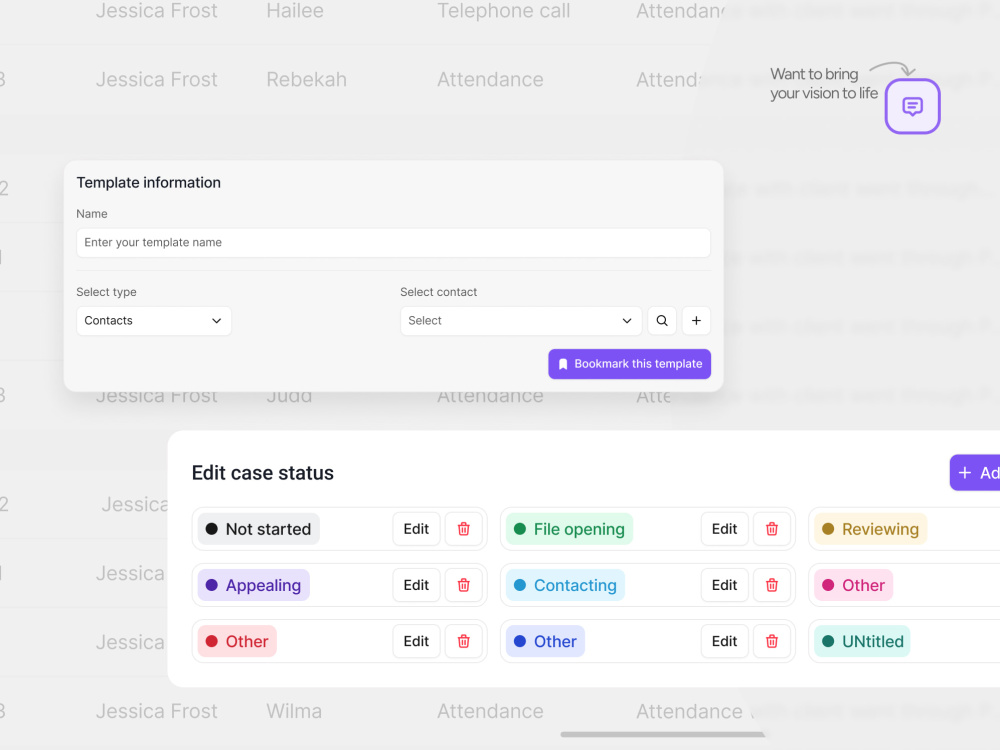Click Rebekah in the background table

[307, 79]
